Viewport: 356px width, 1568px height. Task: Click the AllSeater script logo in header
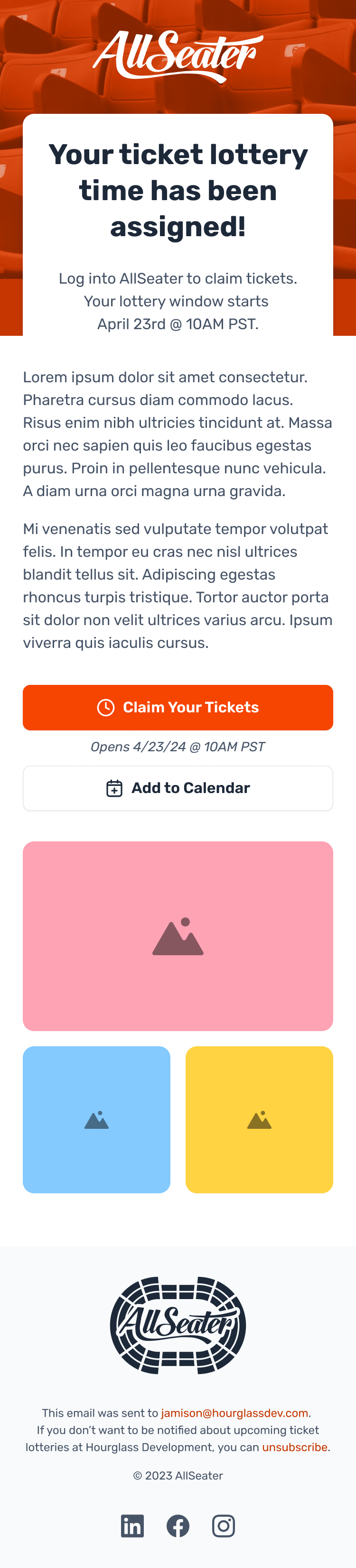pyautogui.click(x=178, y=56)
